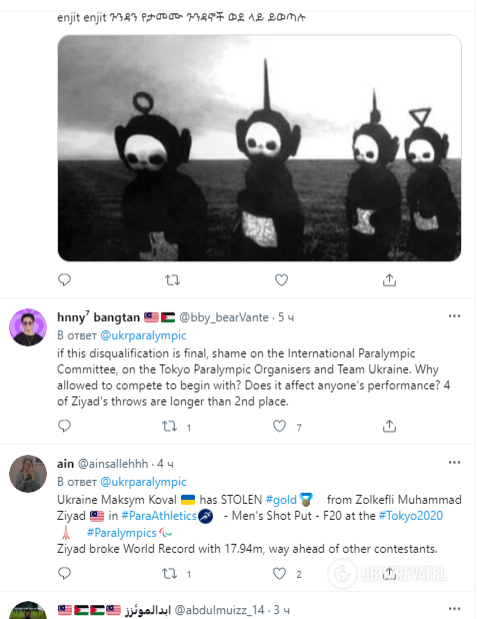479x619 pixels.
Task: Open the #Paralympics hashtag
Action: tap(122, 533)
